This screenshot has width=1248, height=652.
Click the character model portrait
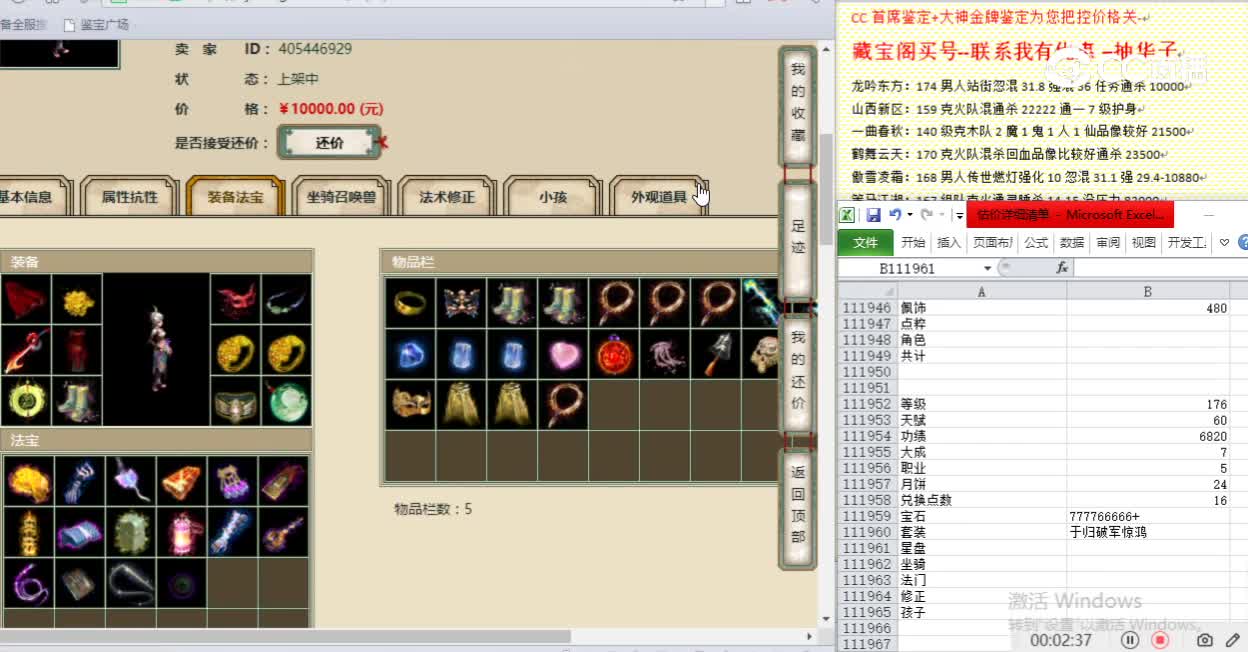(156, 350)
